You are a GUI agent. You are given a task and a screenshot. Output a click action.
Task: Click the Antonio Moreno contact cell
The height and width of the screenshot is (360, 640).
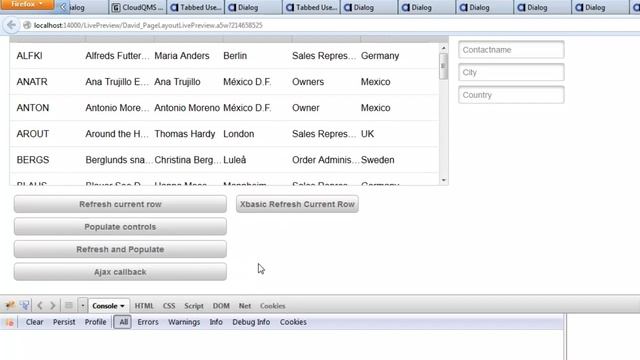pyautogui.click(x=187, y=108)
